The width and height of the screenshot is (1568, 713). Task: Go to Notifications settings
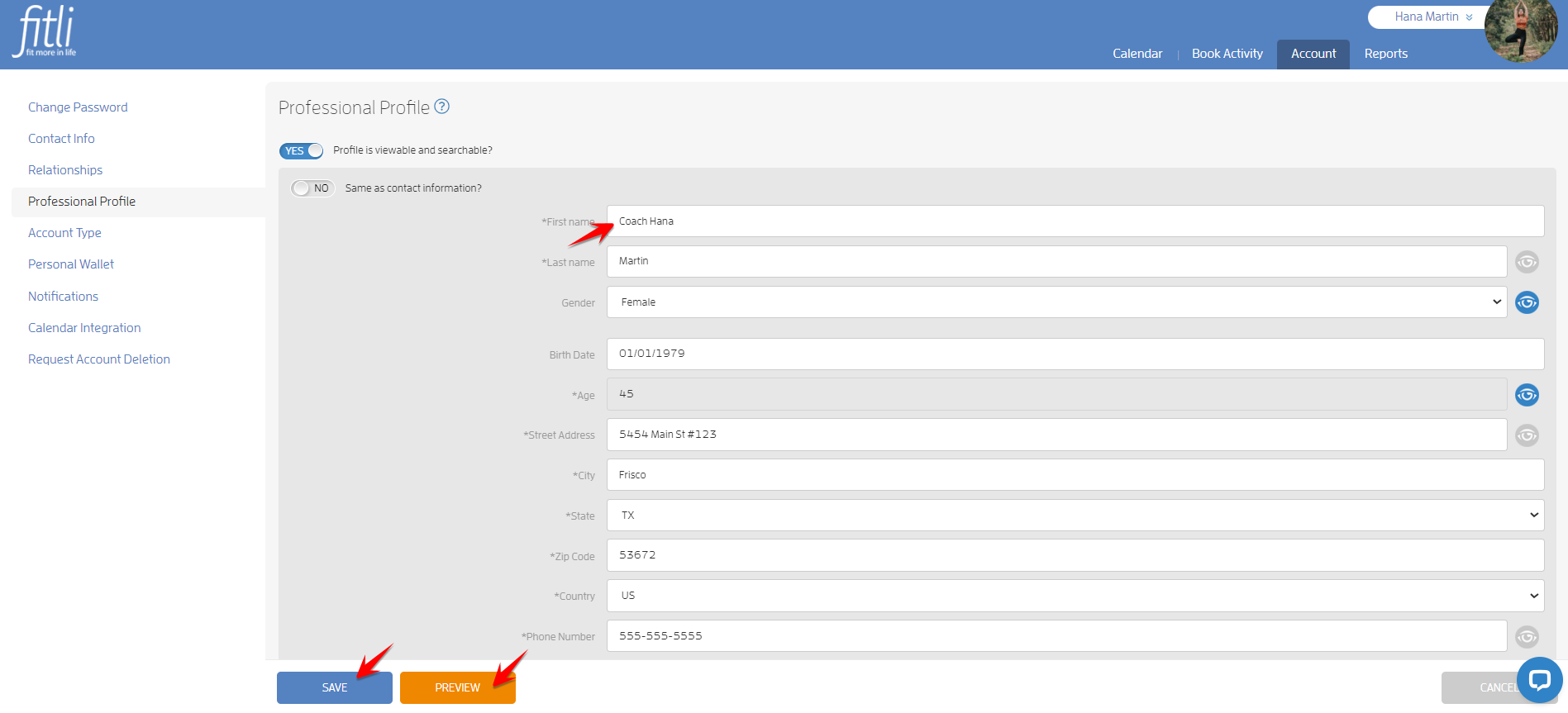click(63, 297)
